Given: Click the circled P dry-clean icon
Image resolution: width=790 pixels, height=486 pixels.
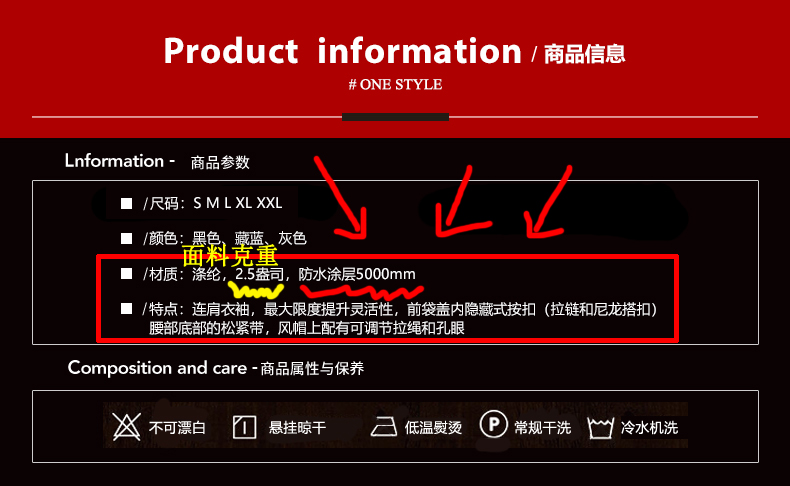Looking at the screenshot, I should pos(493,424).
